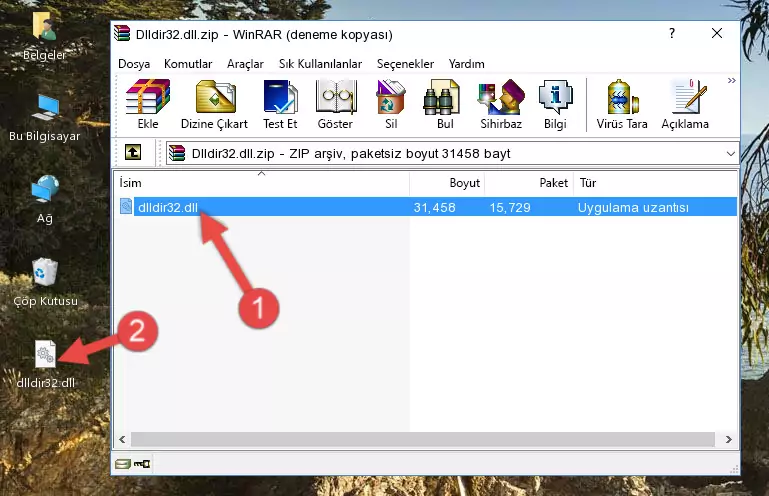Click the 31,458 size value

point(434,208)
